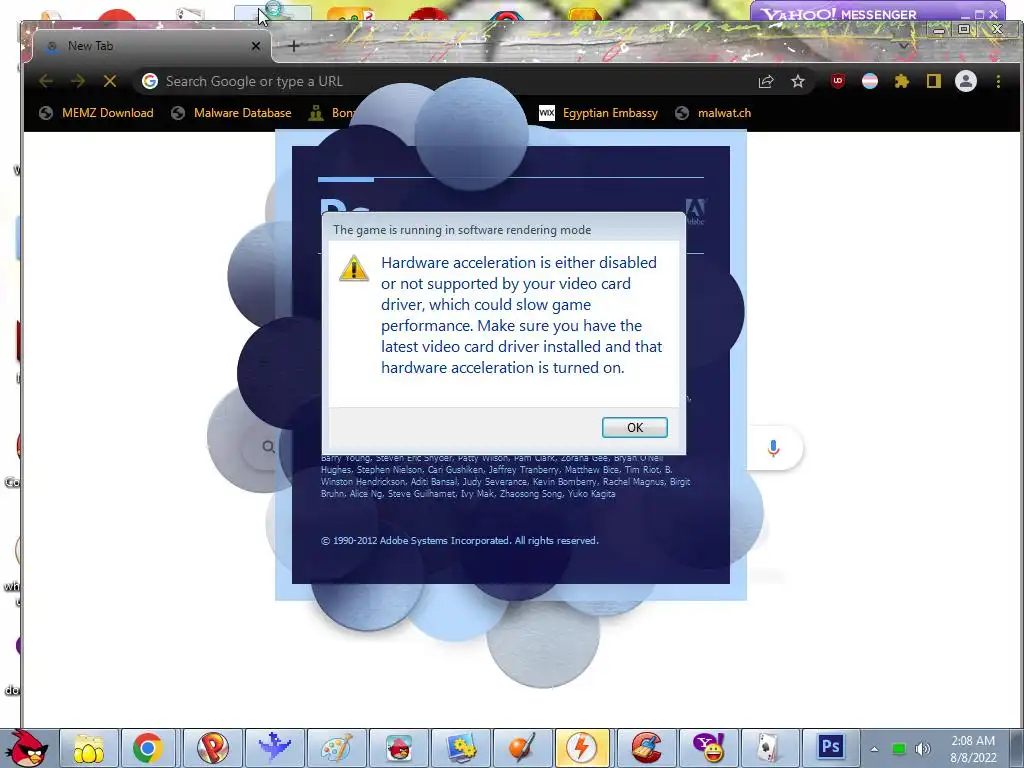Image resolution: width=1024 pixels, height=768 pixels.
Task: Click OK in the rendering mode warning
Action: click(634, 427)
